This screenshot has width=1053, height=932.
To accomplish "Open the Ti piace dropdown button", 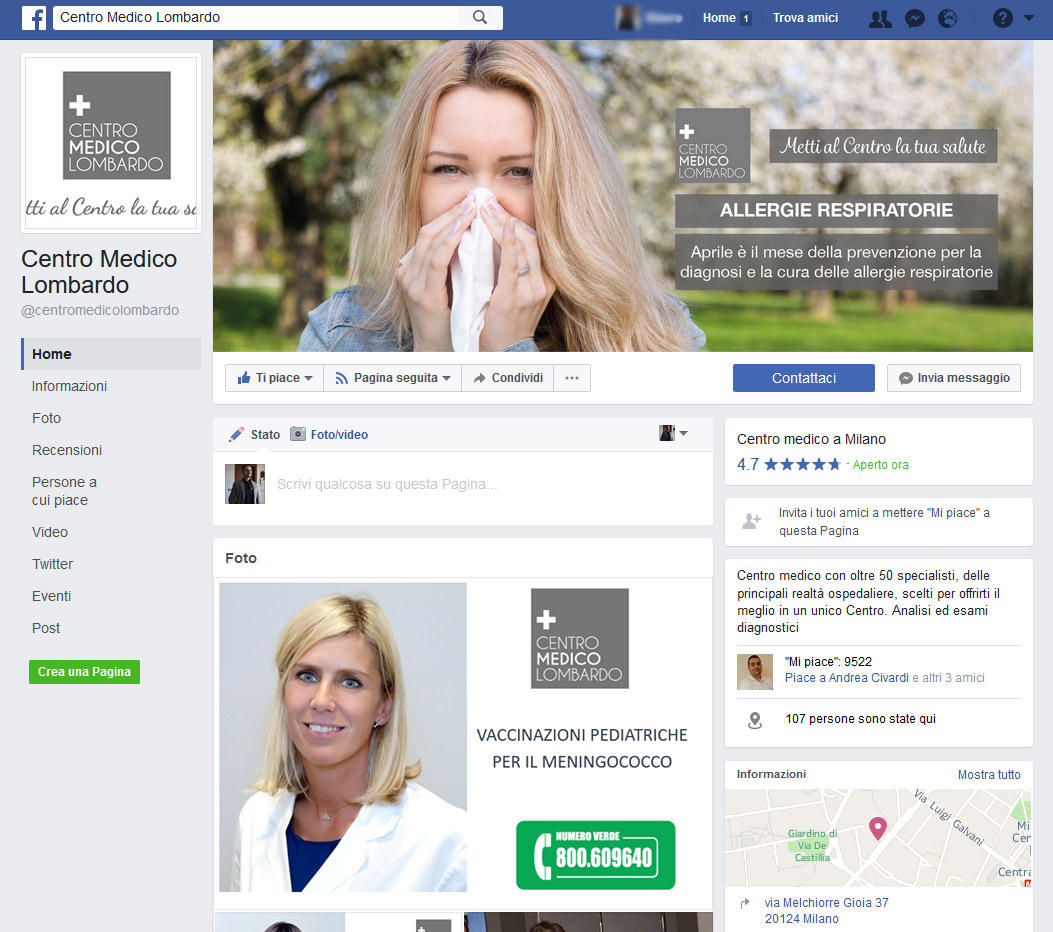I will point(275,378).
